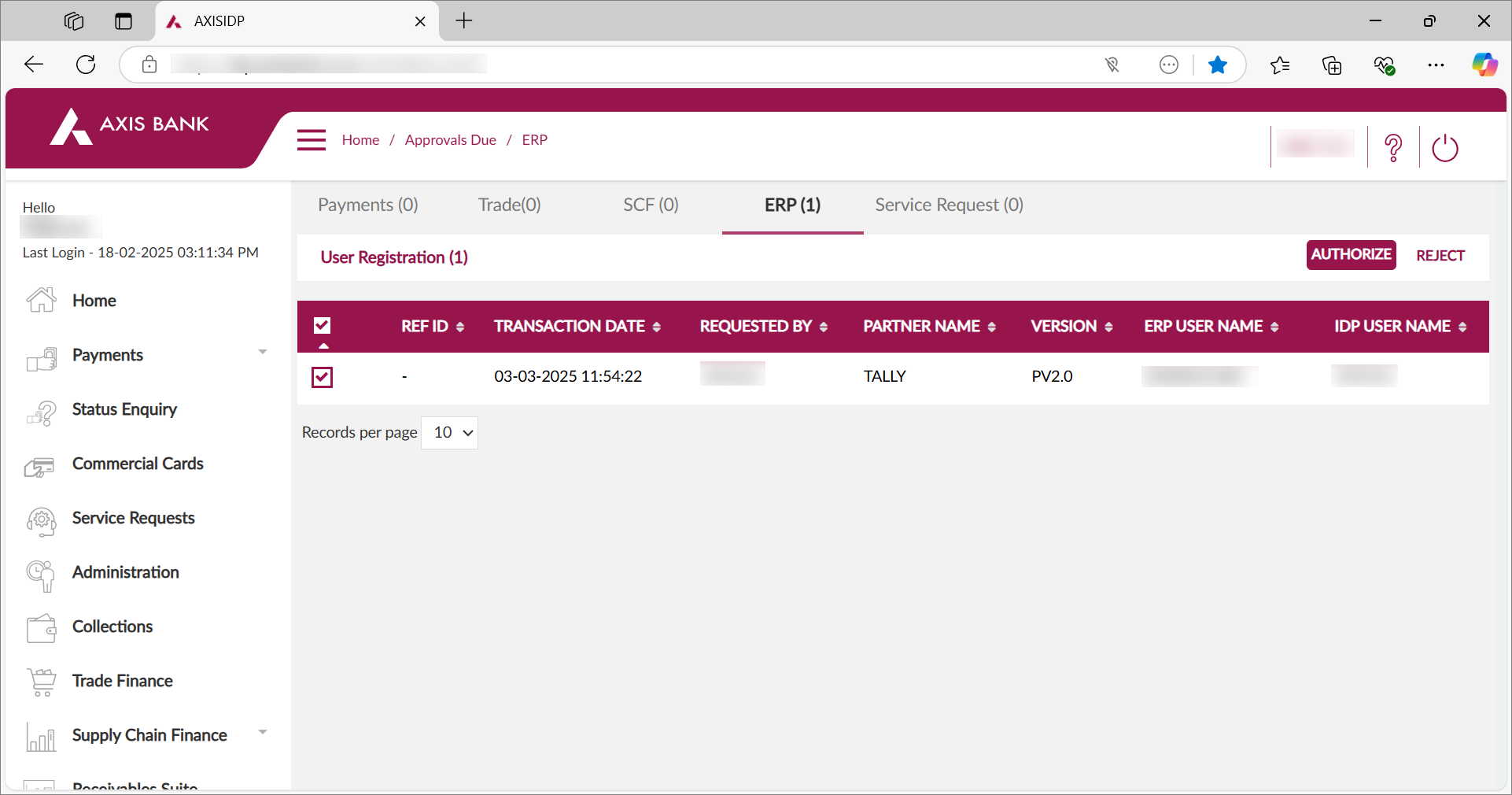Image resolution: width=1512 pixels, height=795 pixels.
Task: Click the Service Requests gear icon
Action: [x=42, y=521]
